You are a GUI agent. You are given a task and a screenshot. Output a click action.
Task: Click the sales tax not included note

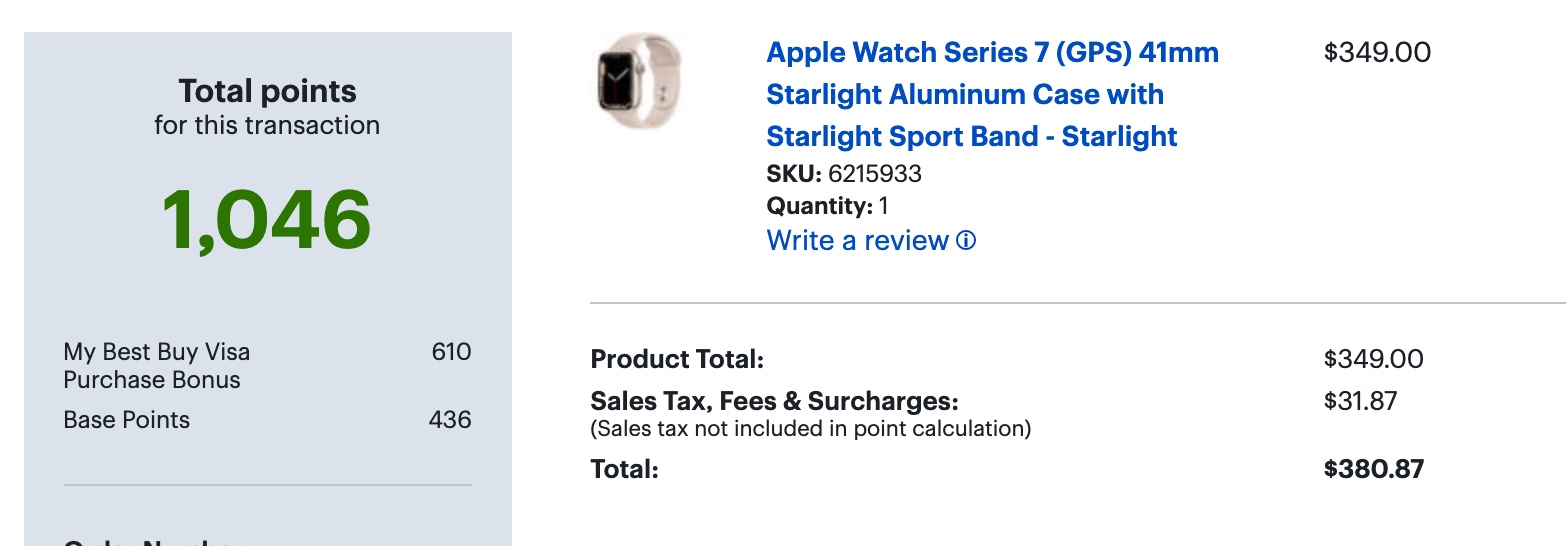(810, 429)
